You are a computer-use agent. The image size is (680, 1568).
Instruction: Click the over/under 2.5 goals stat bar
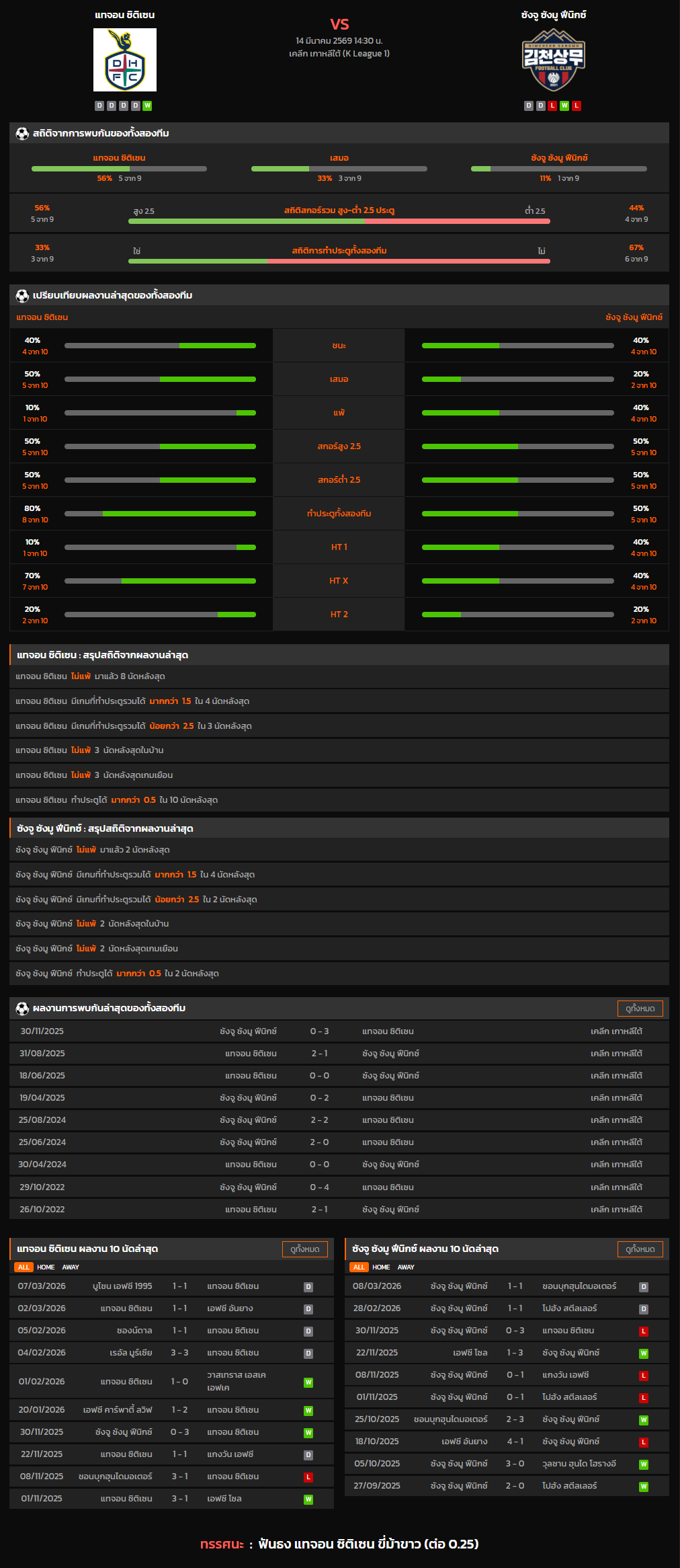(x=339, y=221)
